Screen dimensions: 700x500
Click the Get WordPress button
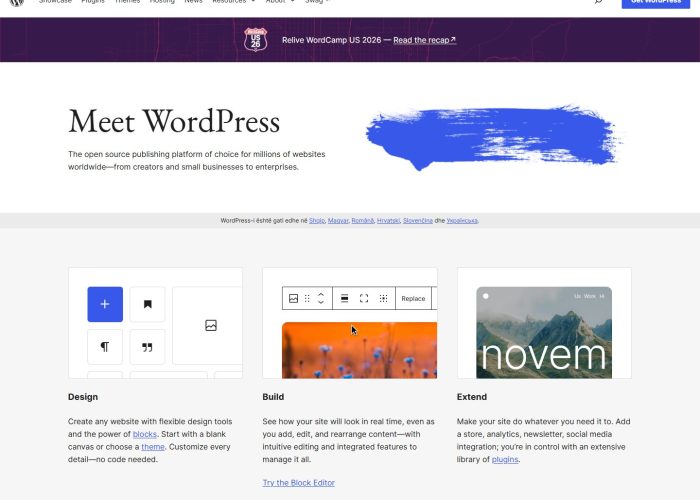click(656, 2)
